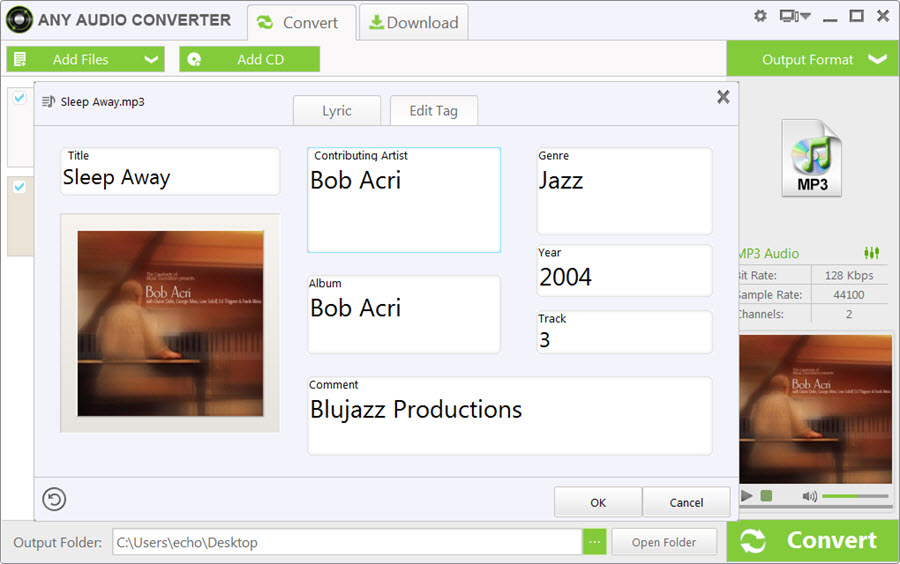This screenshot has width=900, height=564.
Task: Edit the Genre field Jazz
Action: (x=624, y=190)
